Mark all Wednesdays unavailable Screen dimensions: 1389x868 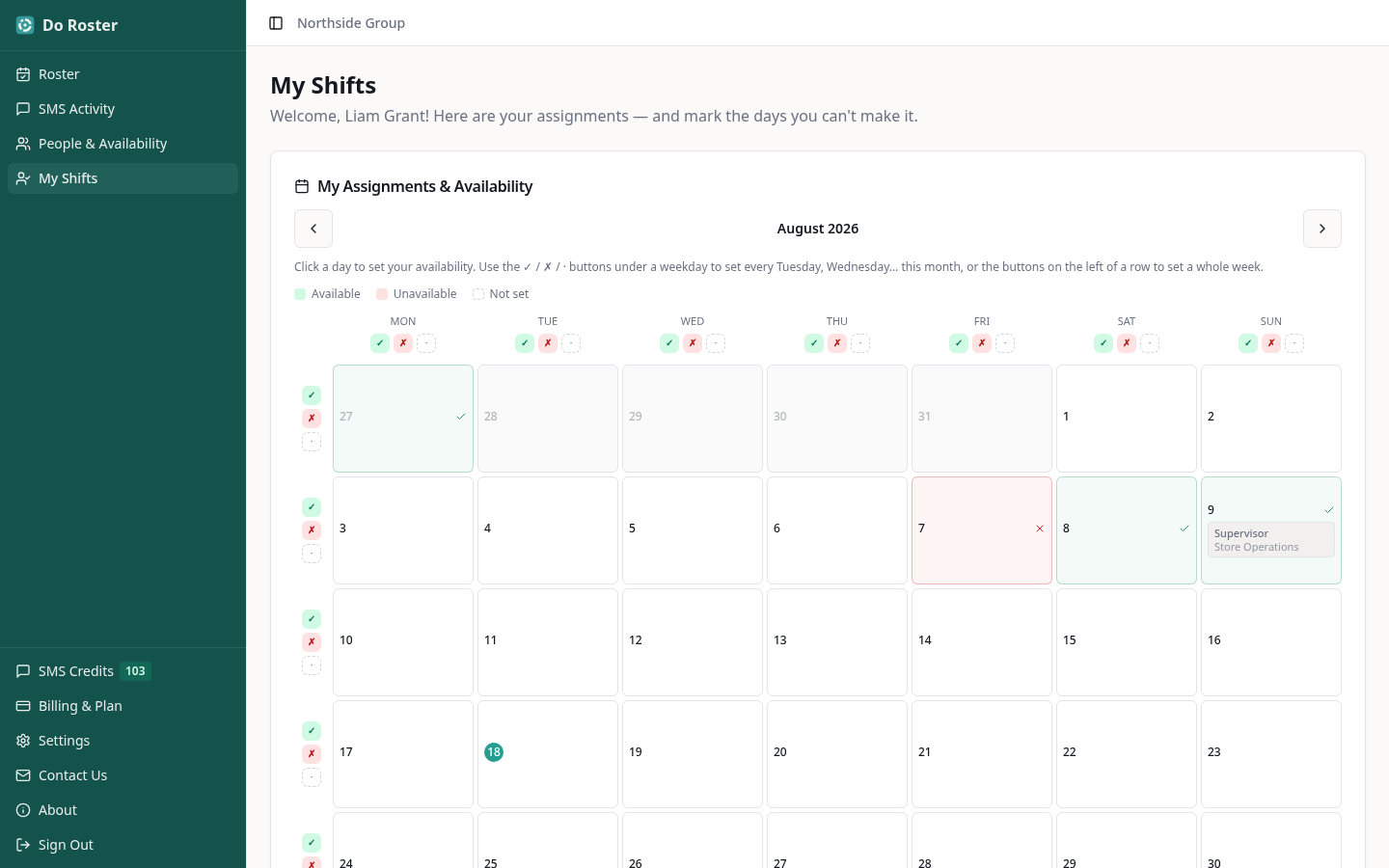[693, 343]
